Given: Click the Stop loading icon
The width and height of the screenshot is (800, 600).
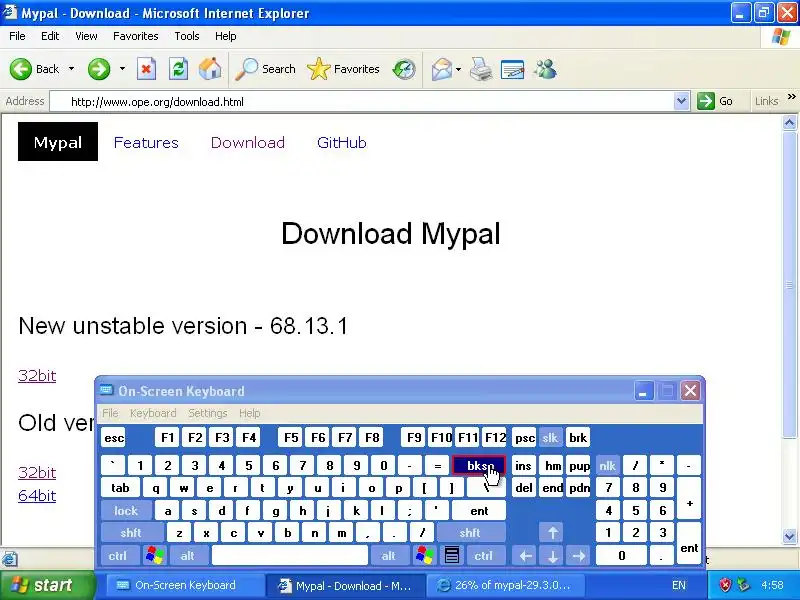Looking at the screenshot, I should click(x=146, y=69).
